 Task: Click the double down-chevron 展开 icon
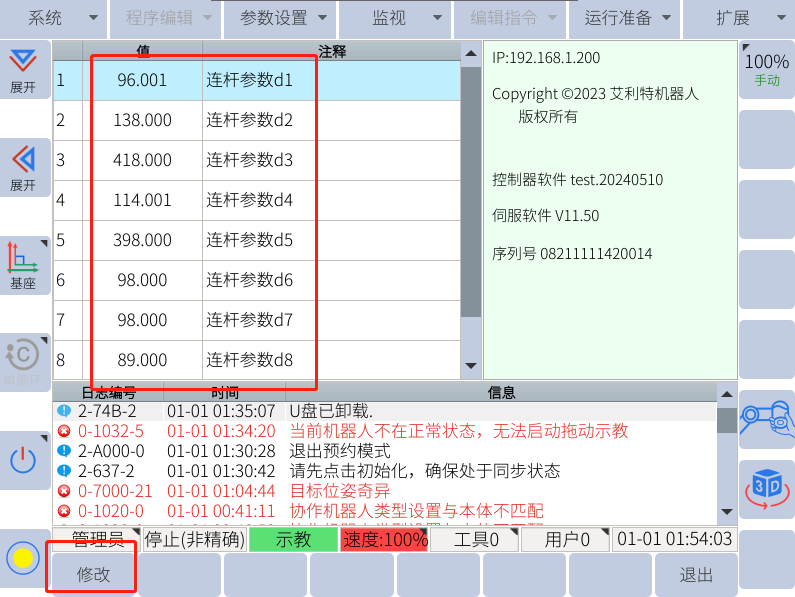[23, 68]
